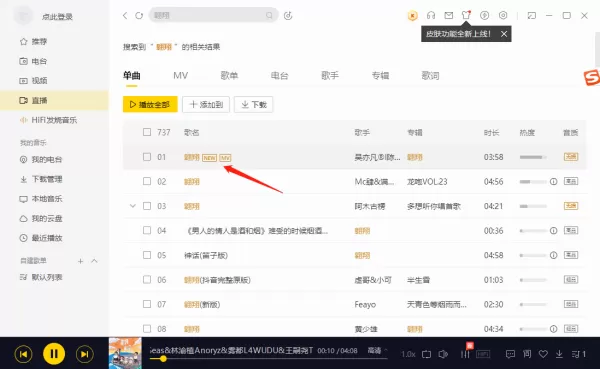Skip to the next track
This screenshot has width=600, height=369.
point(85,354)
